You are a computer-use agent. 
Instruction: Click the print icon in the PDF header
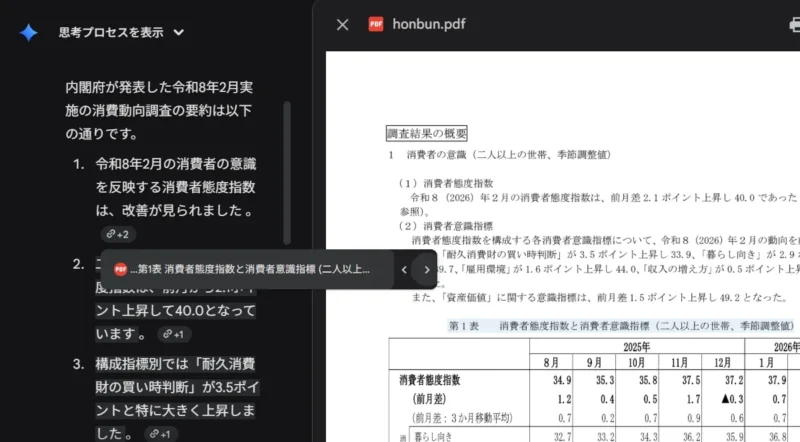tap(794, 24)
